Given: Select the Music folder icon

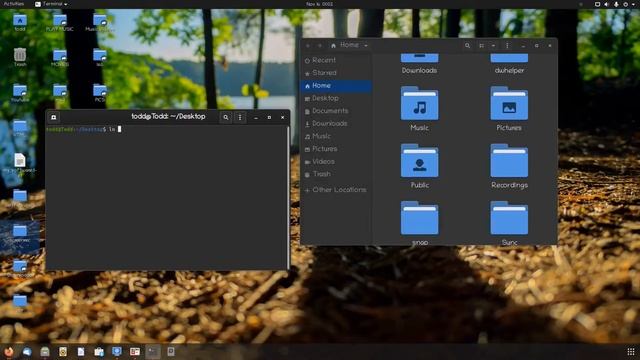Looking at the screenshot, I should coord(420,104).
